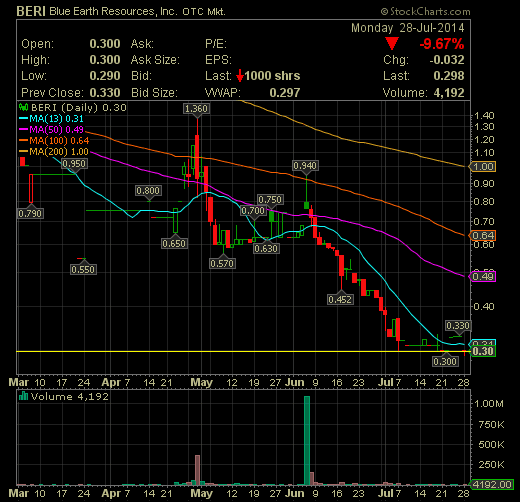Click the 0.452 price callout
Viewport: 520px width, 502px height.
(x=340, y=299)
